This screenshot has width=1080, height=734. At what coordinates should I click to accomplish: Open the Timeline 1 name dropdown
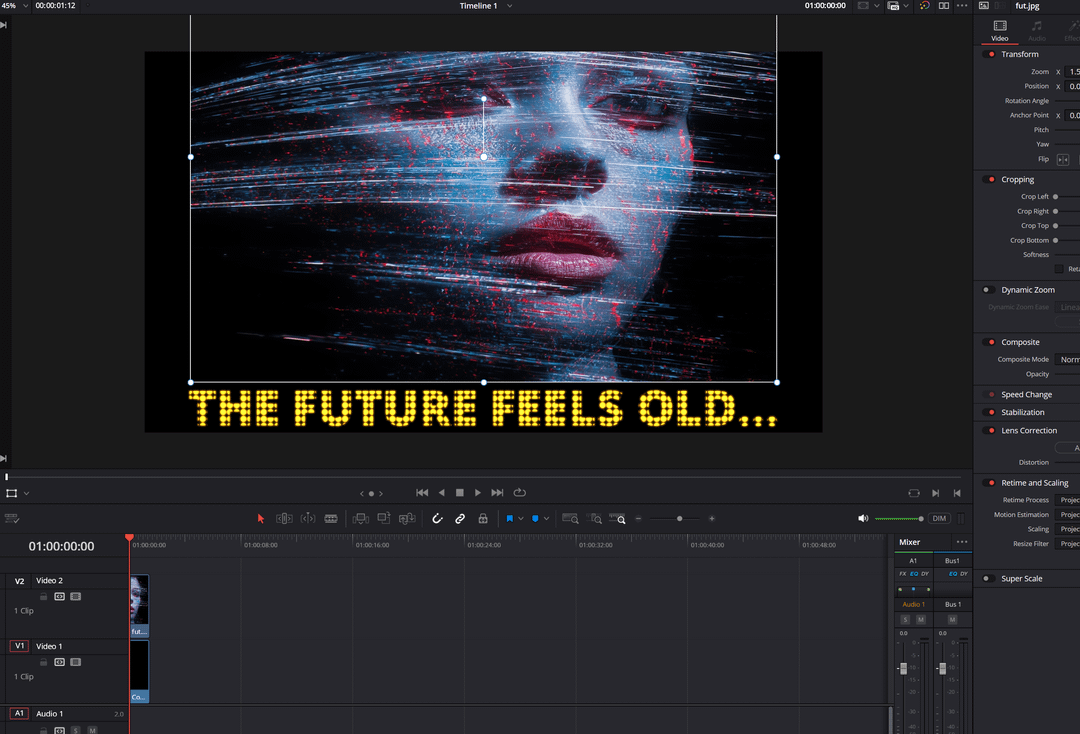509,6
